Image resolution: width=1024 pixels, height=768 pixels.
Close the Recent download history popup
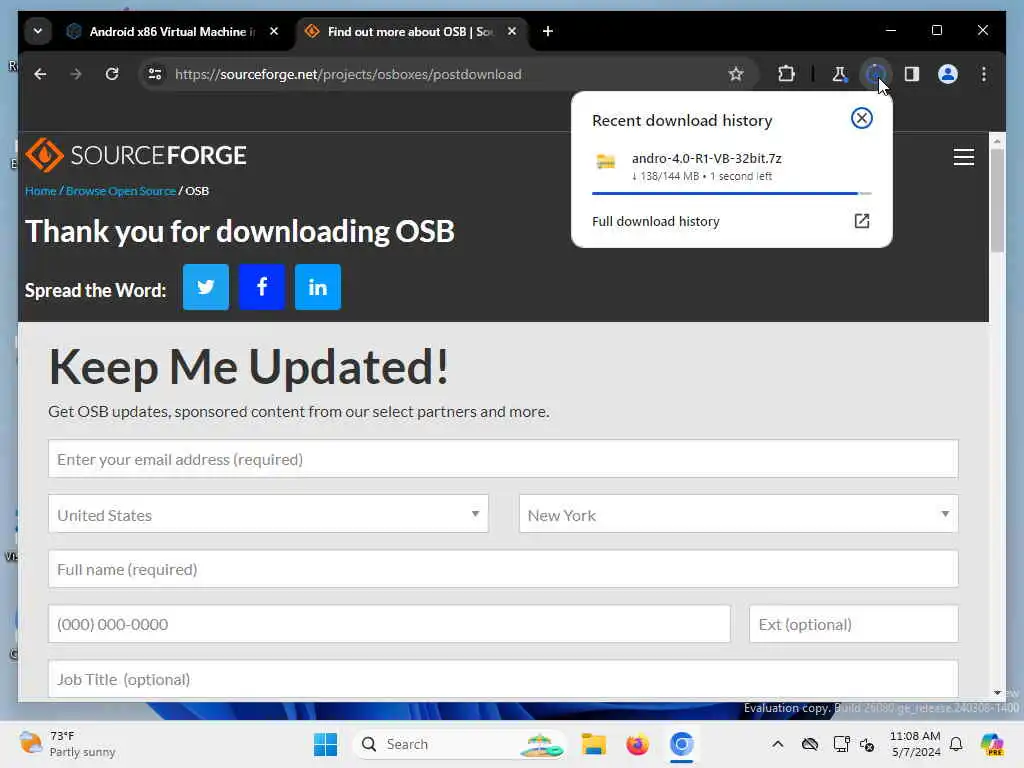(861, 118)
